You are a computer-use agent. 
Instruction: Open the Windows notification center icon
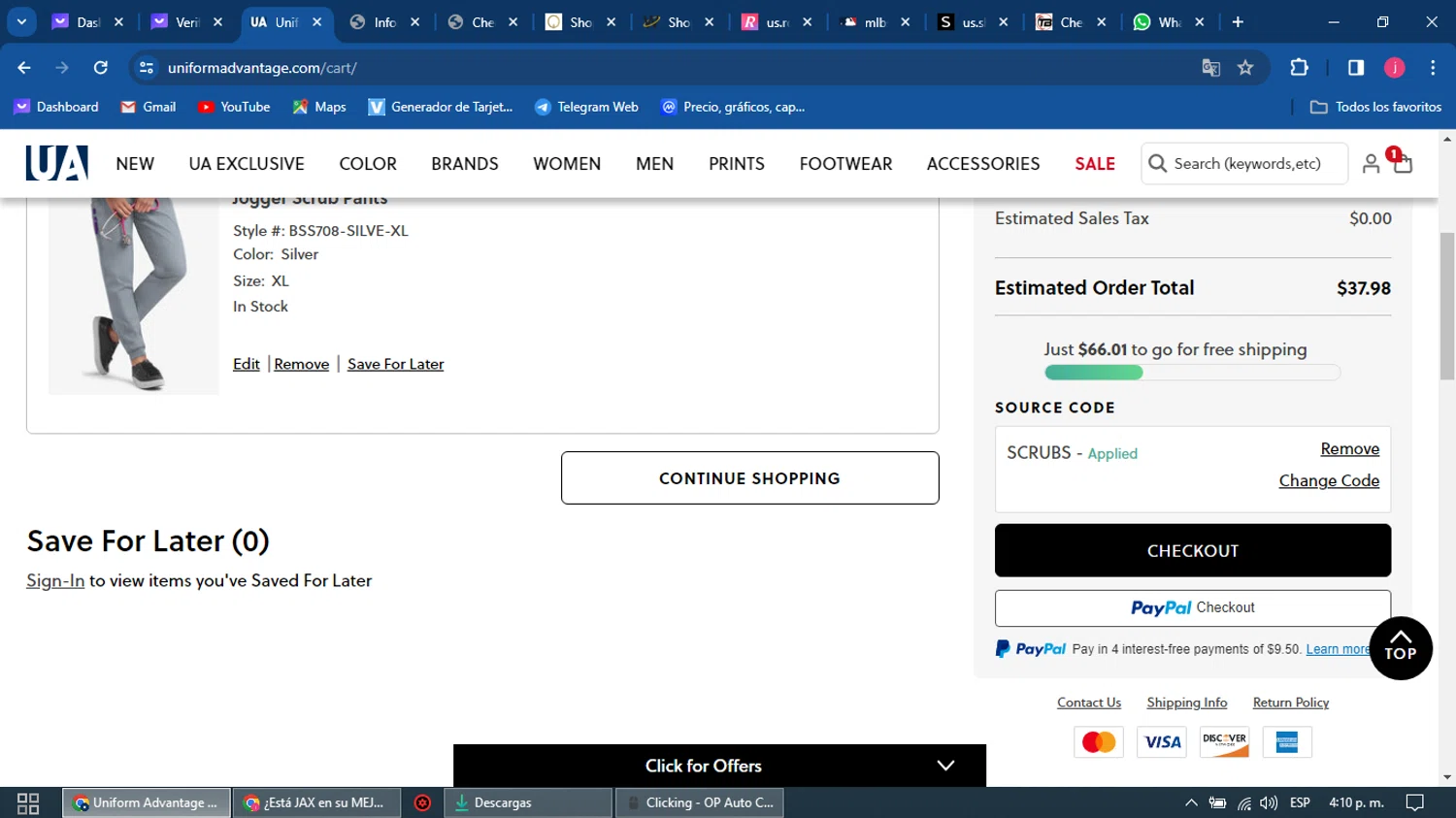pyautogui.click(x=1415, y=802)
